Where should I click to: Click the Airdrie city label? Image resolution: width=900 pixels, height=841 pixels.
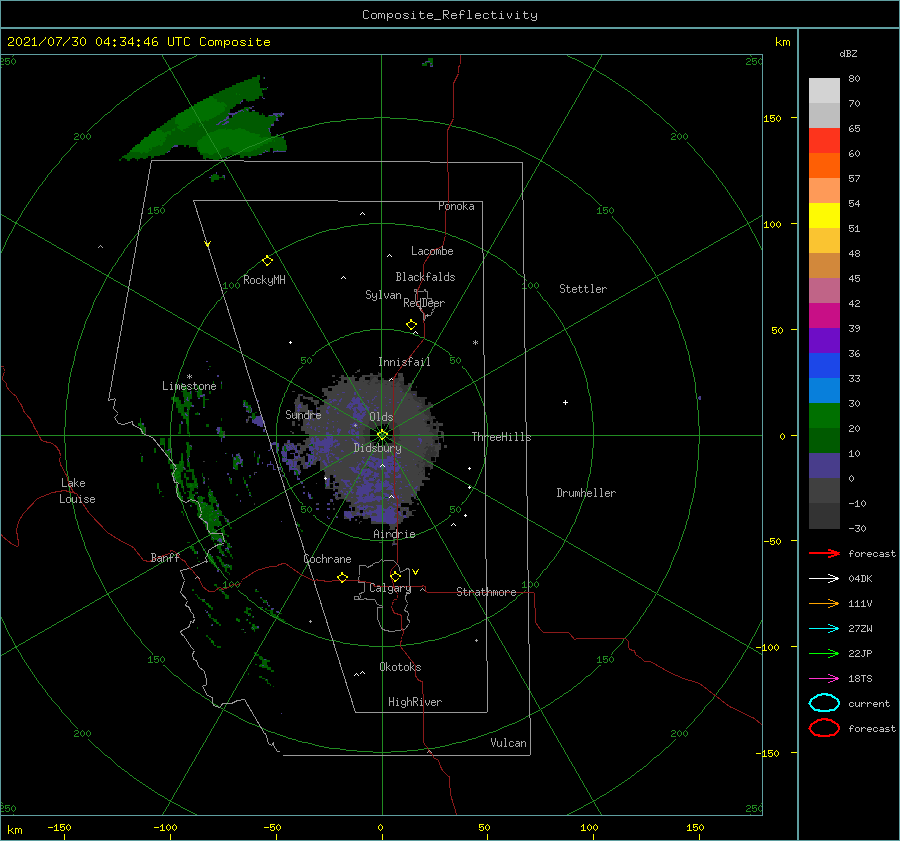pos(394,534)
